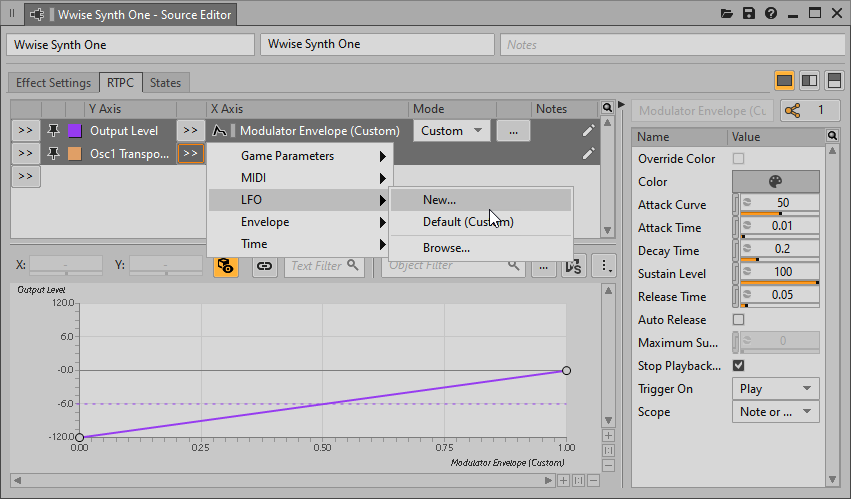
Task: Click the share references icon button
Action: (812, 111)
